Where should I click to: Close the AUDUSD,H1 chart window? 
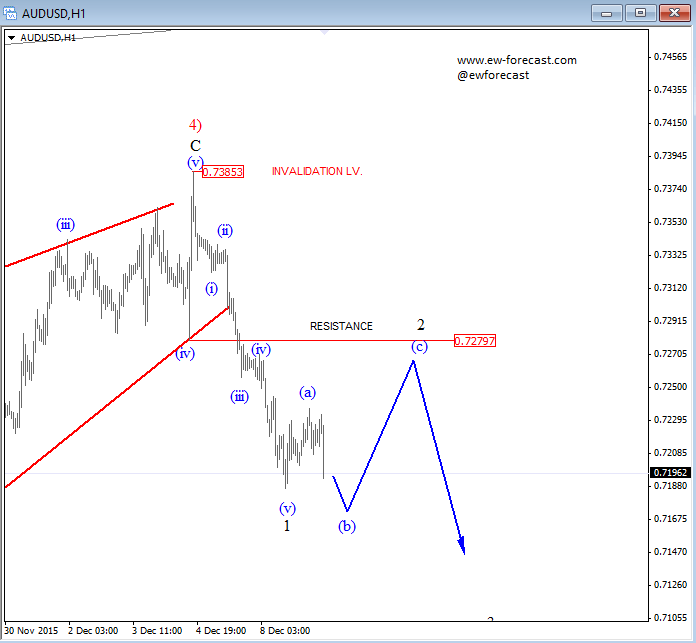click(674, 13)
